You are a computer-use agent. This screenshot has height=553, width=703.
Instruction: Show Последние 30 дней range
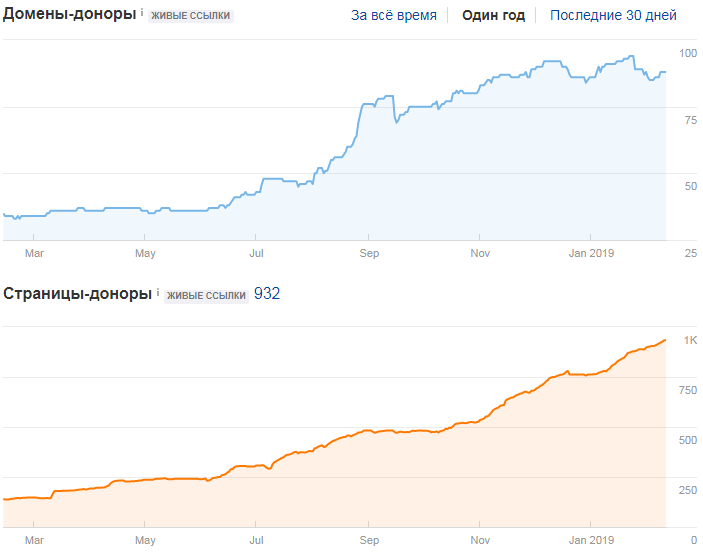613,15
